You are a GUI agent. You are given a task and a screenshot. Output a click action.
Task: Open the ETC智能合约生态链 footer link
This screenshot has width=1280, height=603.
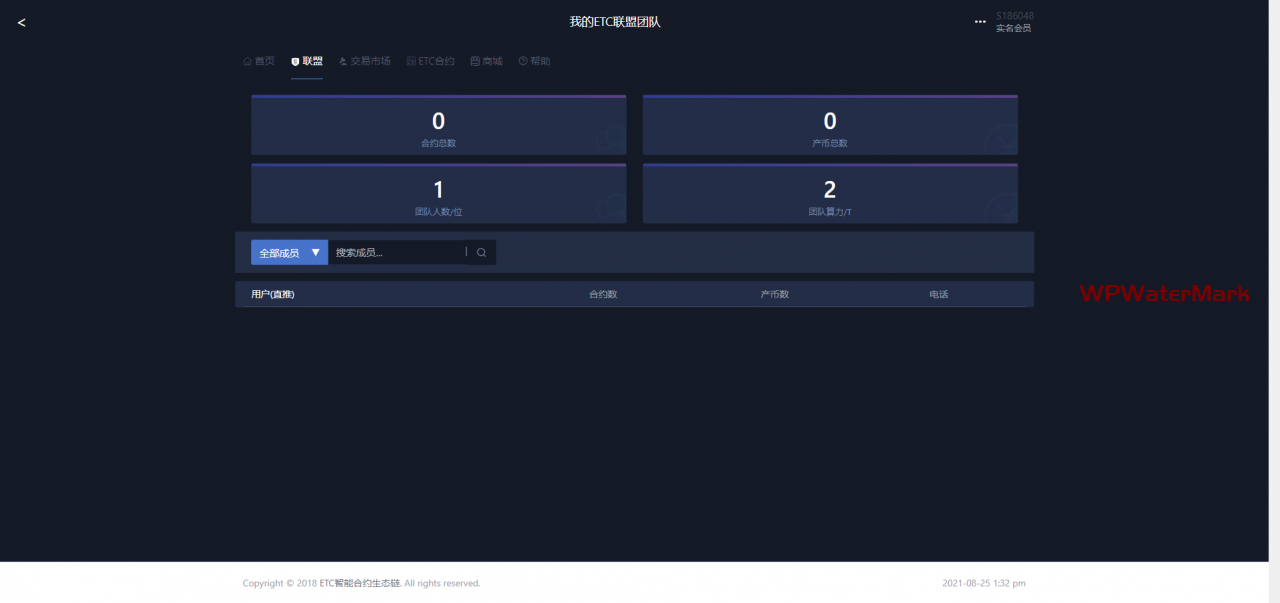click(x=359, y=583)
